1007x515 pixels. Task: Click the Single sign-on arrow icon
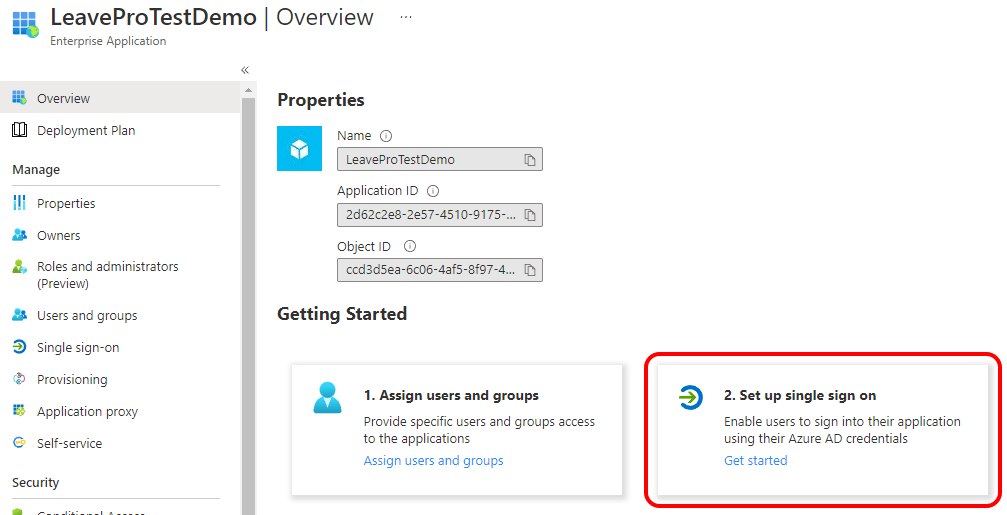point(19,347)
